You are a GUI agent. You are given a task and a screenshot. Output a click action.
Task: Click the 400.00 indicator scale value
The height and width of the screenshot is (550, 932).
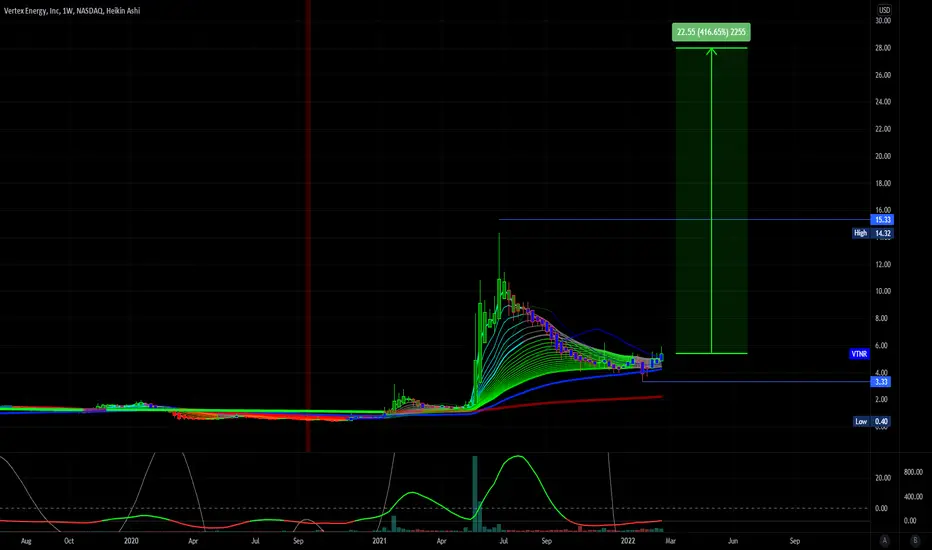click(913, 496)
